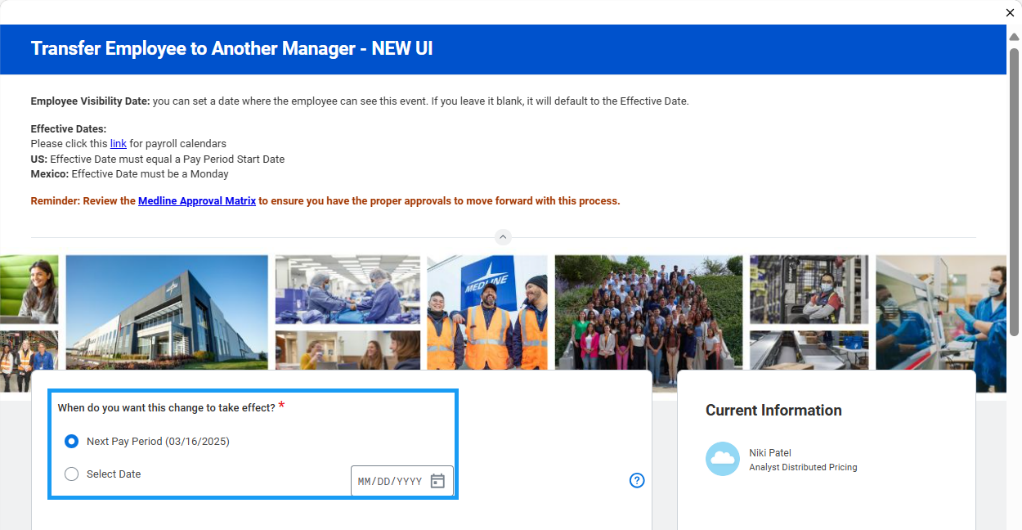Click the "When do you want this change" question
The height and width of the screenshot is (530, 1022).
[166, 407]
